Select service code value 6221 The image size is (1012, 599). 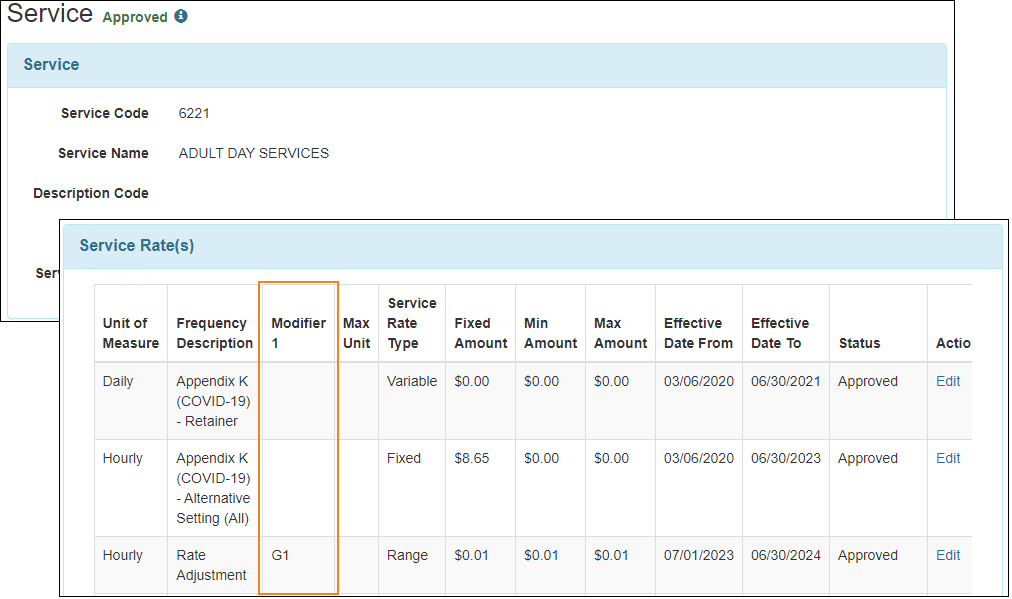click(x=194, y=114)
